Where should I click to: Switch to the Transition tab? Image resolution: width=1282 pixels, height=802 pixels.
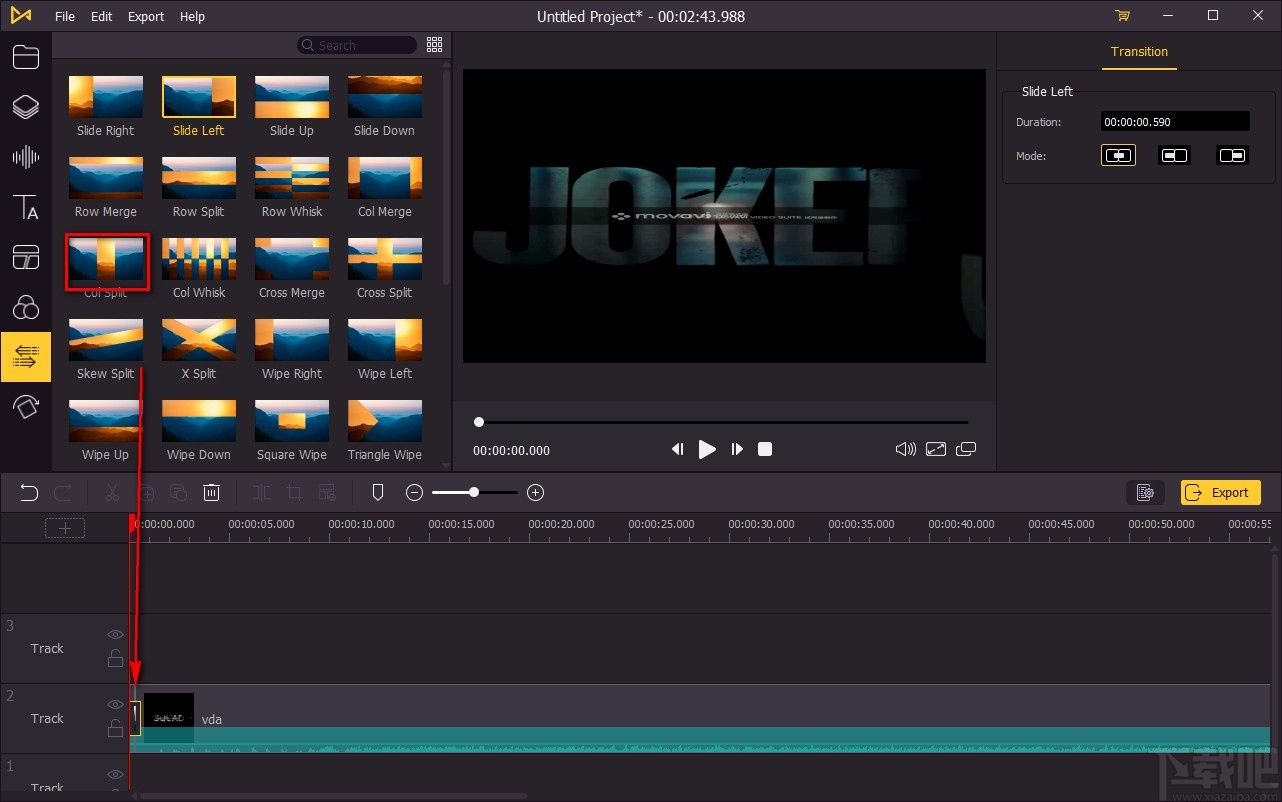[1139, 52]
